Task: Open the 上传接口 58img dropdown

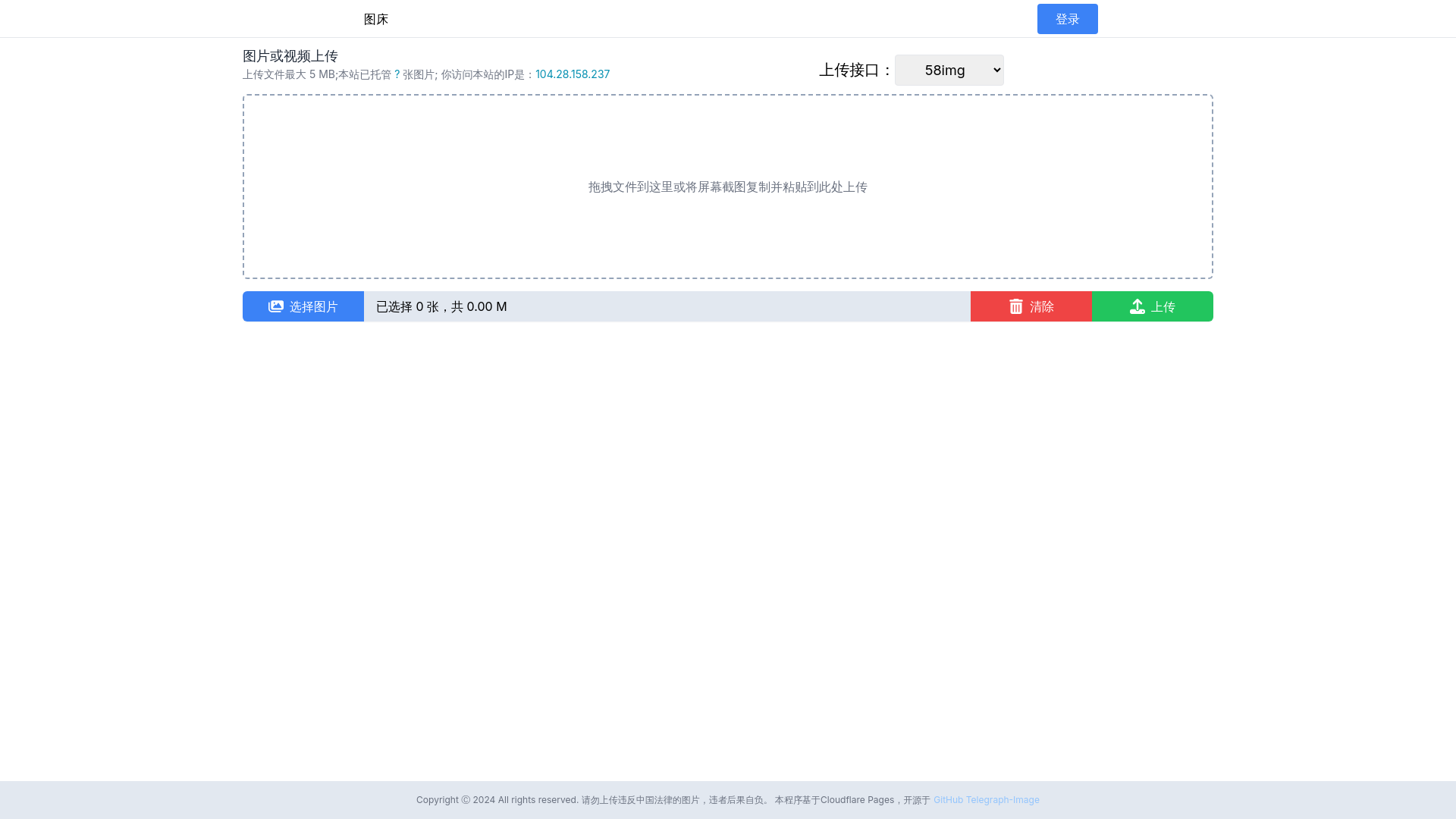Action: [x=949, y=70]
